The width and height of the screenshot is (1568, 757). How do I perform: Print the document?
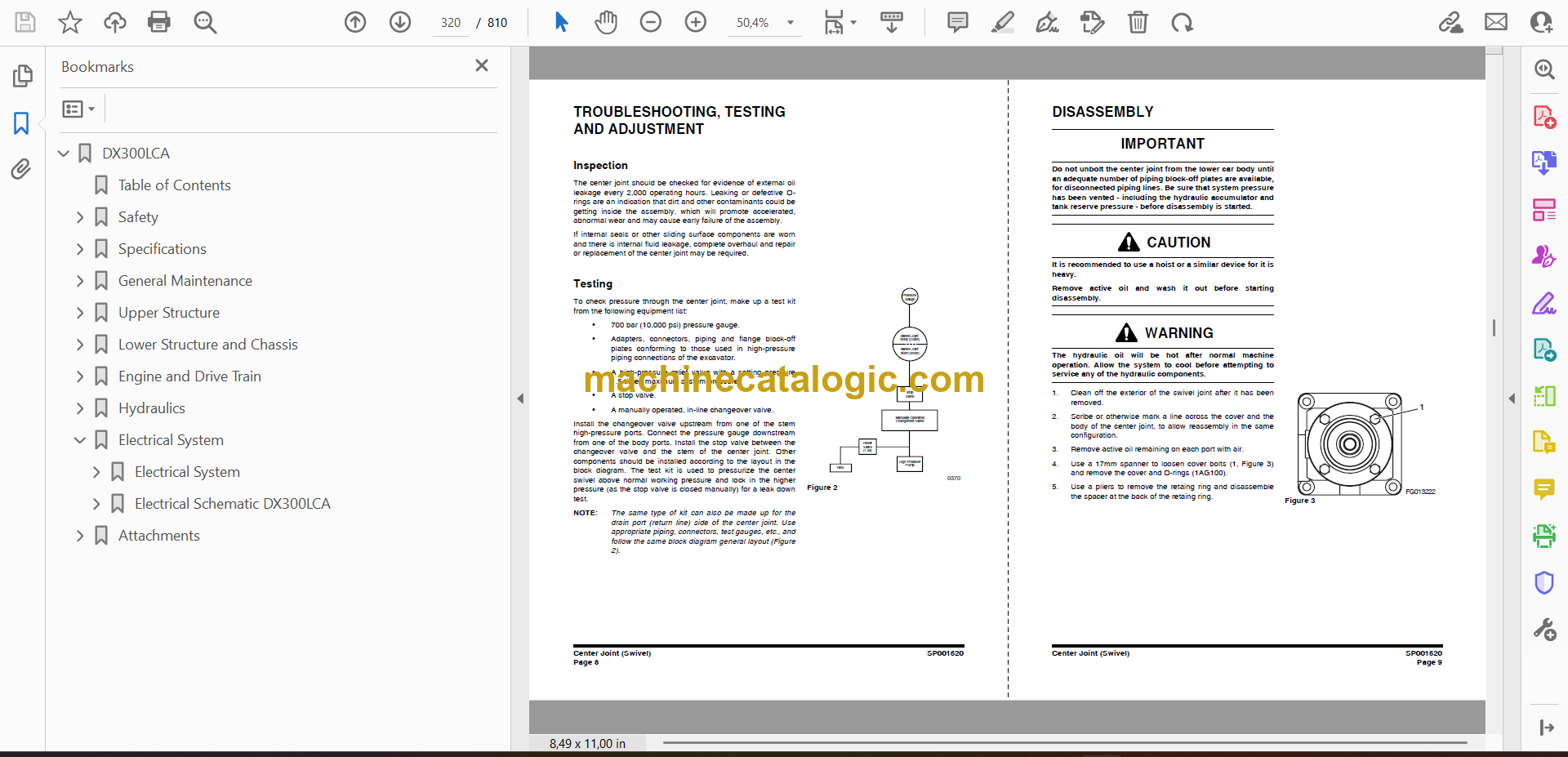point(159,22)
